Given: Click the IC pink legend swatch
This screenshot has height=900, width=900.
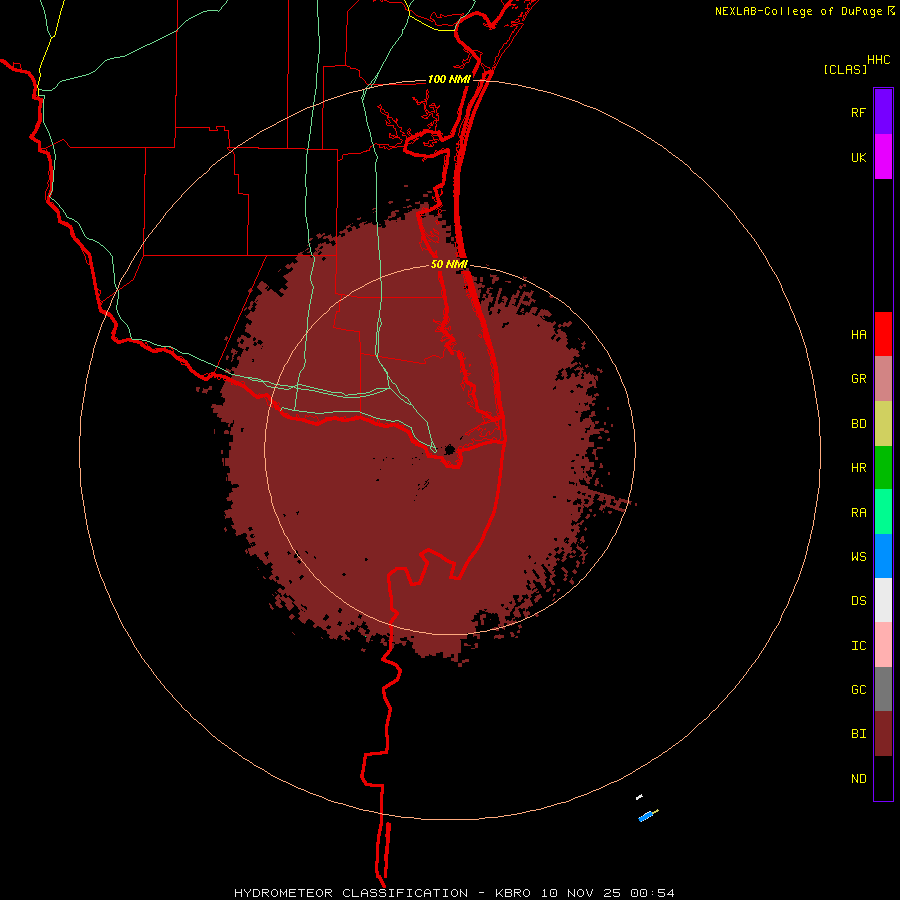Looking at the screenshot, I should [883, 645].
